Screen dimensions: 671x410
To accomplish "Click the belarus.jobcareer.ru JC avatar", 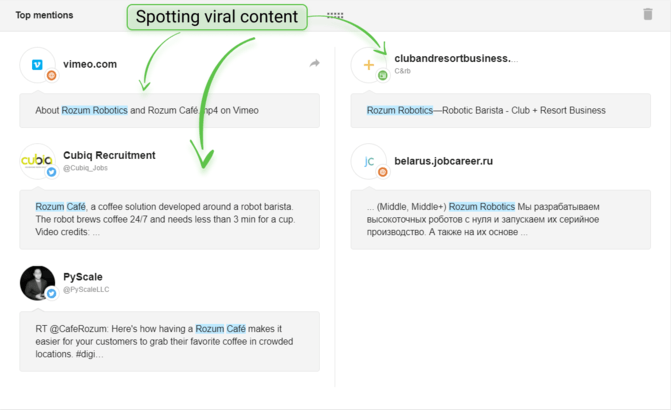I will pyautogui.click(x=368, y=161).
